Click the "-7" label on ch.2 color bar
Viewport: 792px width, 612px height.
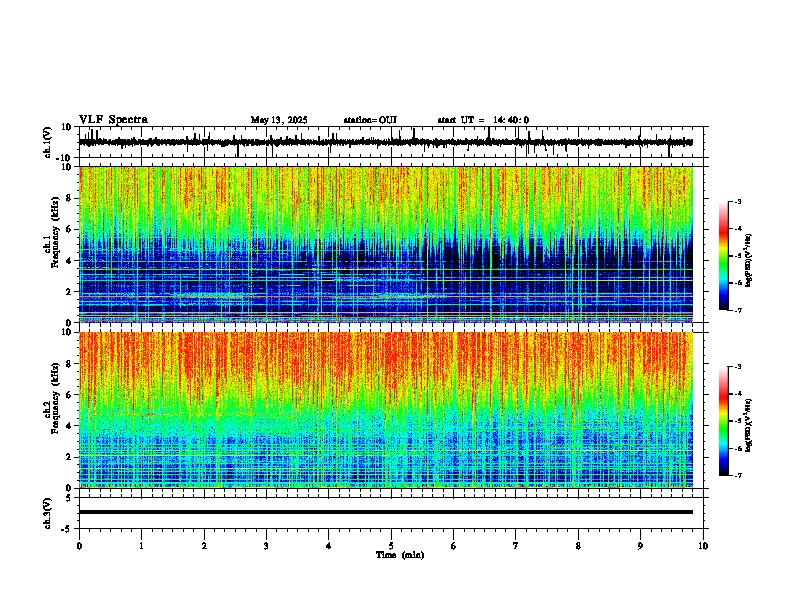tap(737, 475)
